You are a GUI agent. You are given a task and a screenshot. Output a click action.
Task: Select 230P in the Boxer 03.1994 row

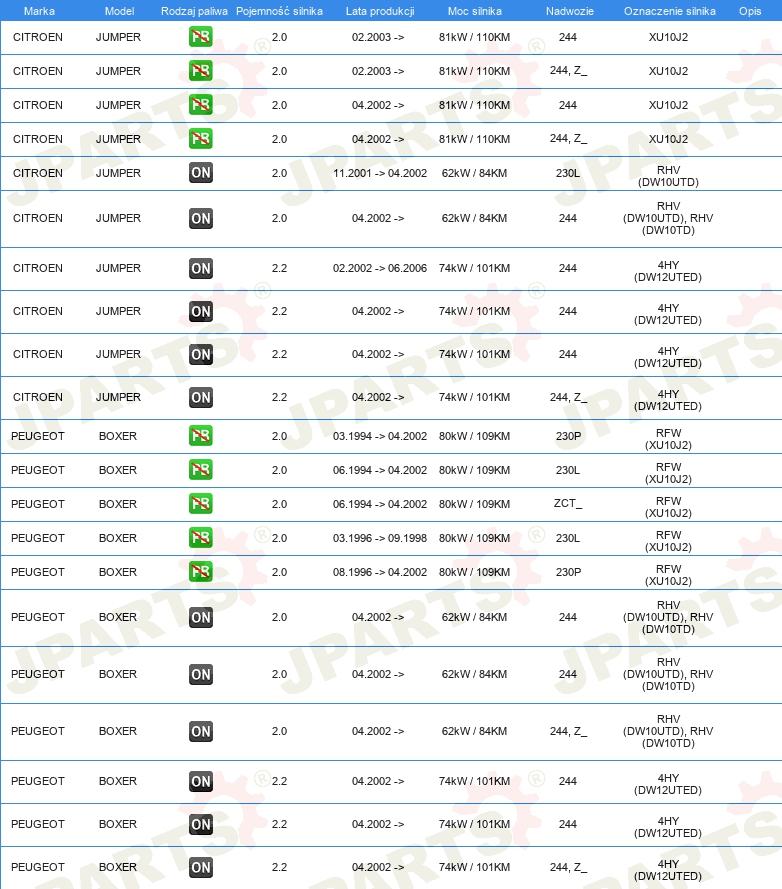[568, 436]
